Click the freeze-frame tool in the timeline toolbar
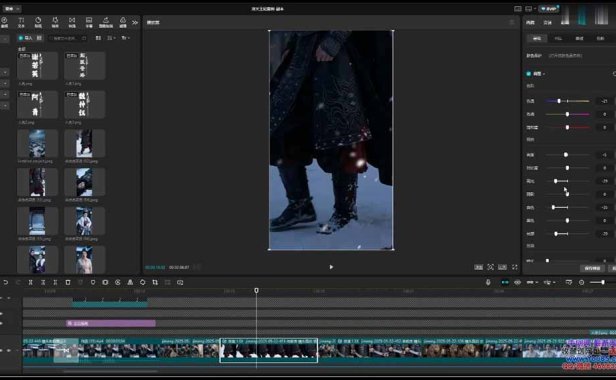Image resolution: width=616 pixels, height=380 pixels. click(x=105, y=282)
